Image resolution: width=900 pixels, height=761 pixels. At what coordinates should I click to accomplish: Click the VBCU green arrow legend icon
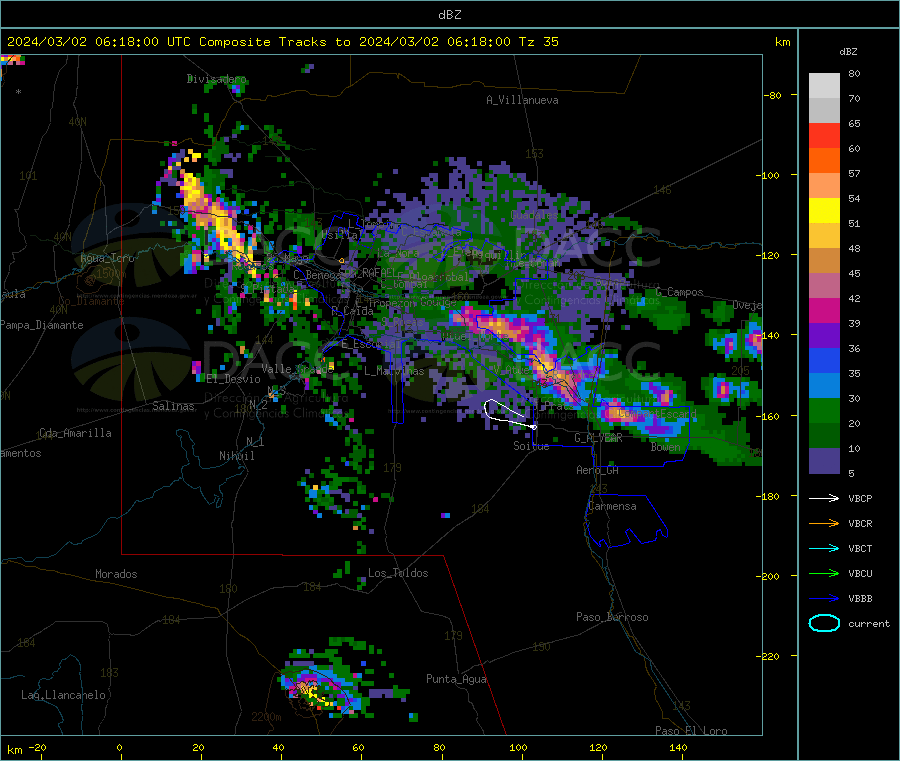coord(824,573)
